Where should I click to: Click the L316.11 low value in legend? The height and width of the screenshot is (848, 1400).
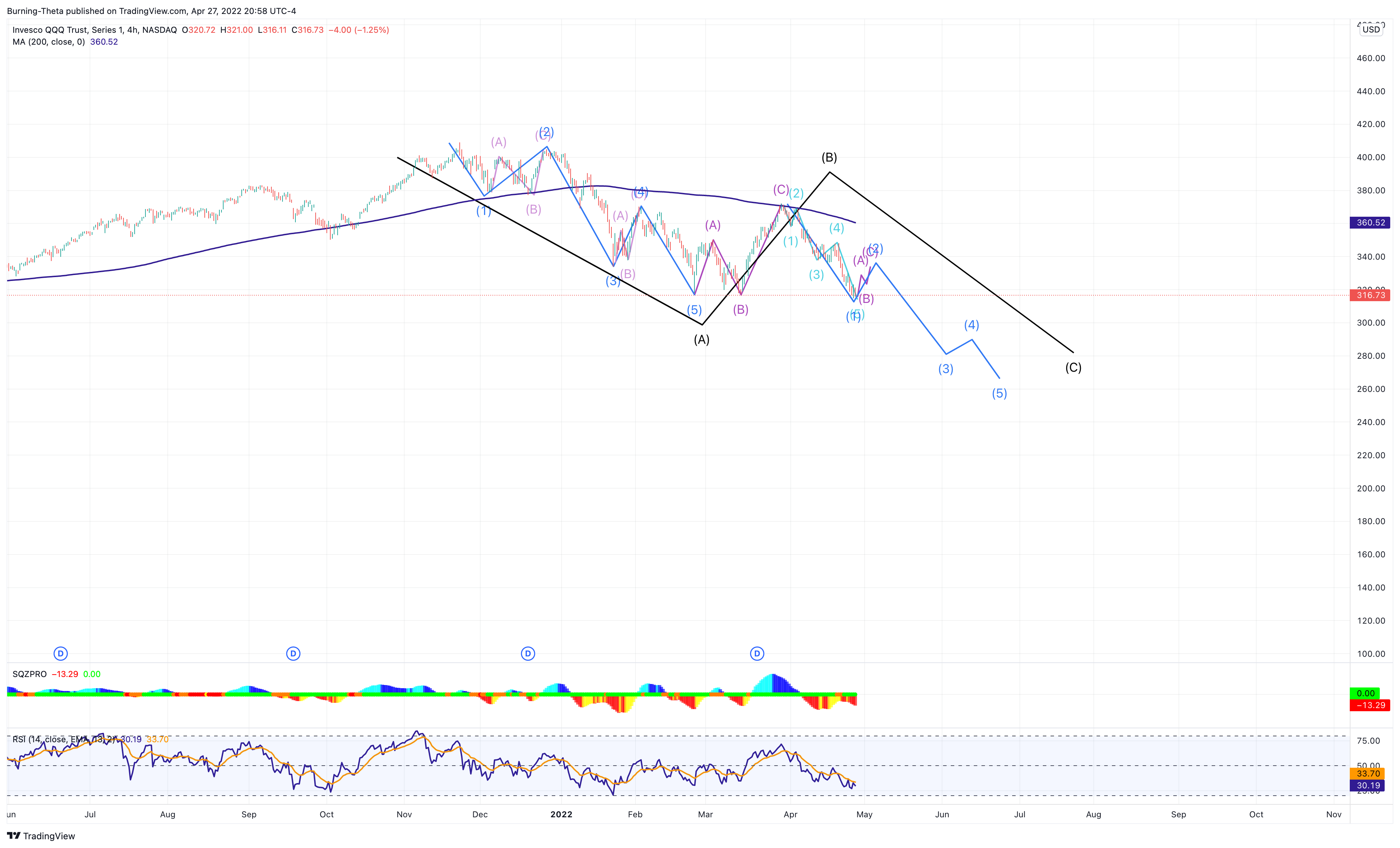coord(272,30)
